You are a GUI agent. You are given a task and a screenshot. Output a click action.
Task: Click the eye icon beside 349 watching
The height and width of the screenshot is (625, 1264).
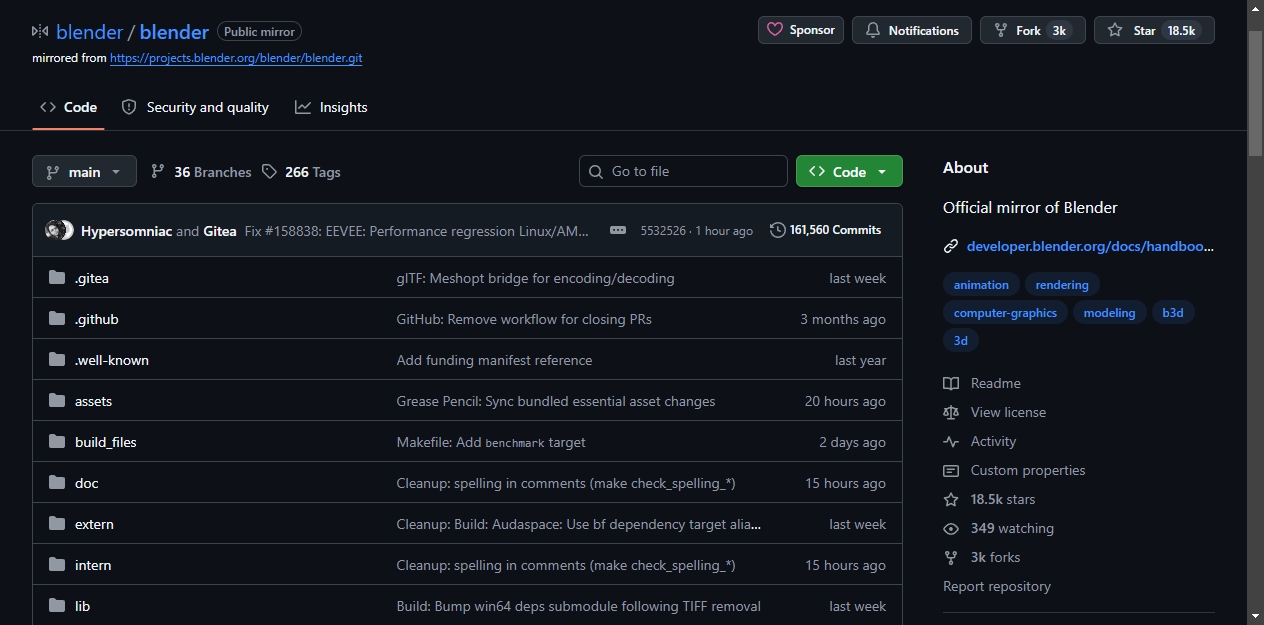tap(951, 528)
